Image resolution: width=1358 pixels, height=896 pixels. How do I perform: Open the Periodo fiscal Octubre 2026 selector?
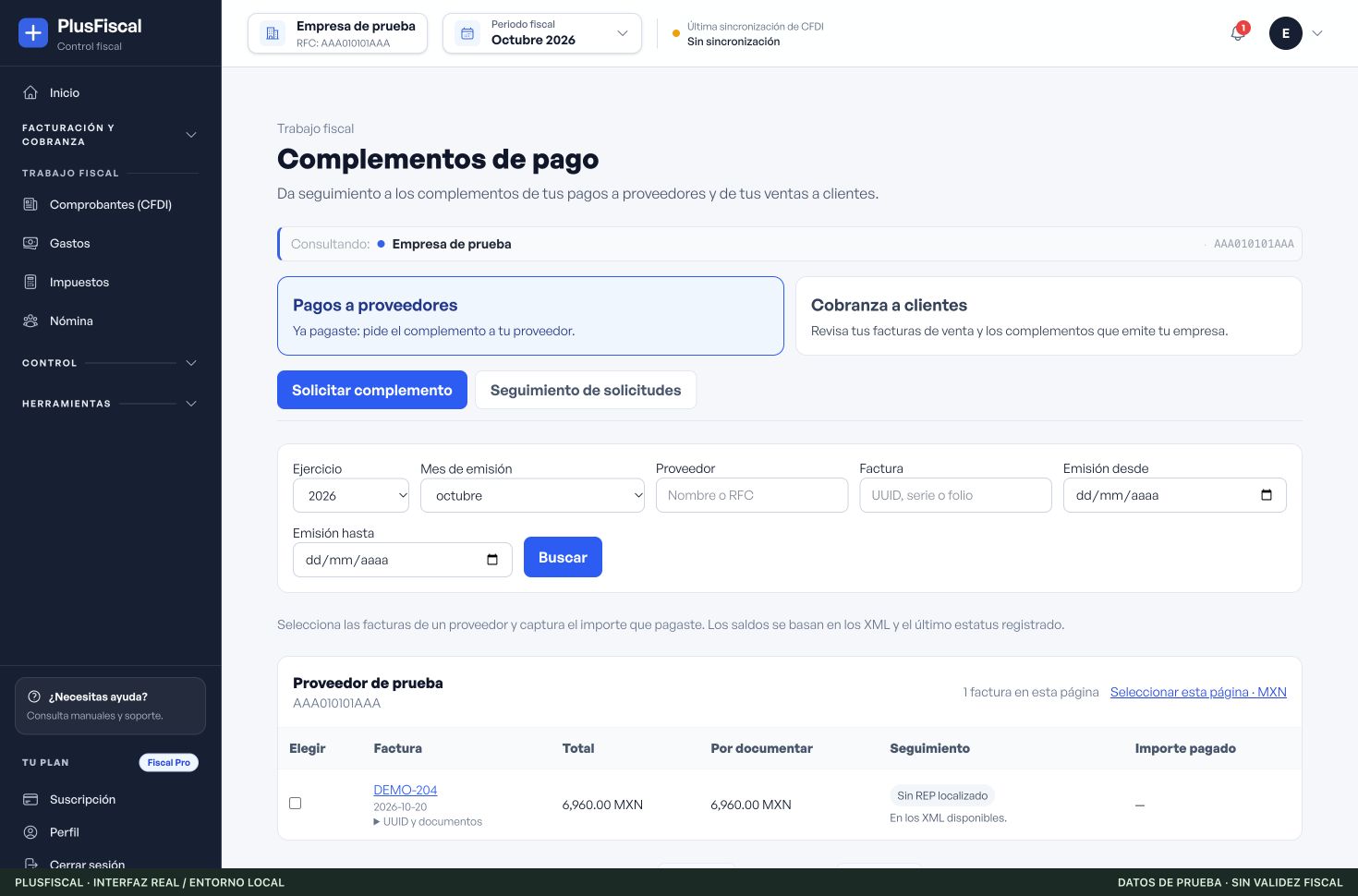(542, 33)
